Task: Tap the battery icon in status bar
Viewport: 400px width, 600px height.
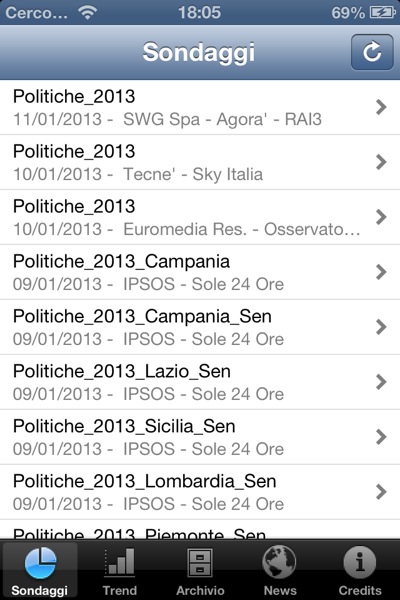Action: 382,13
